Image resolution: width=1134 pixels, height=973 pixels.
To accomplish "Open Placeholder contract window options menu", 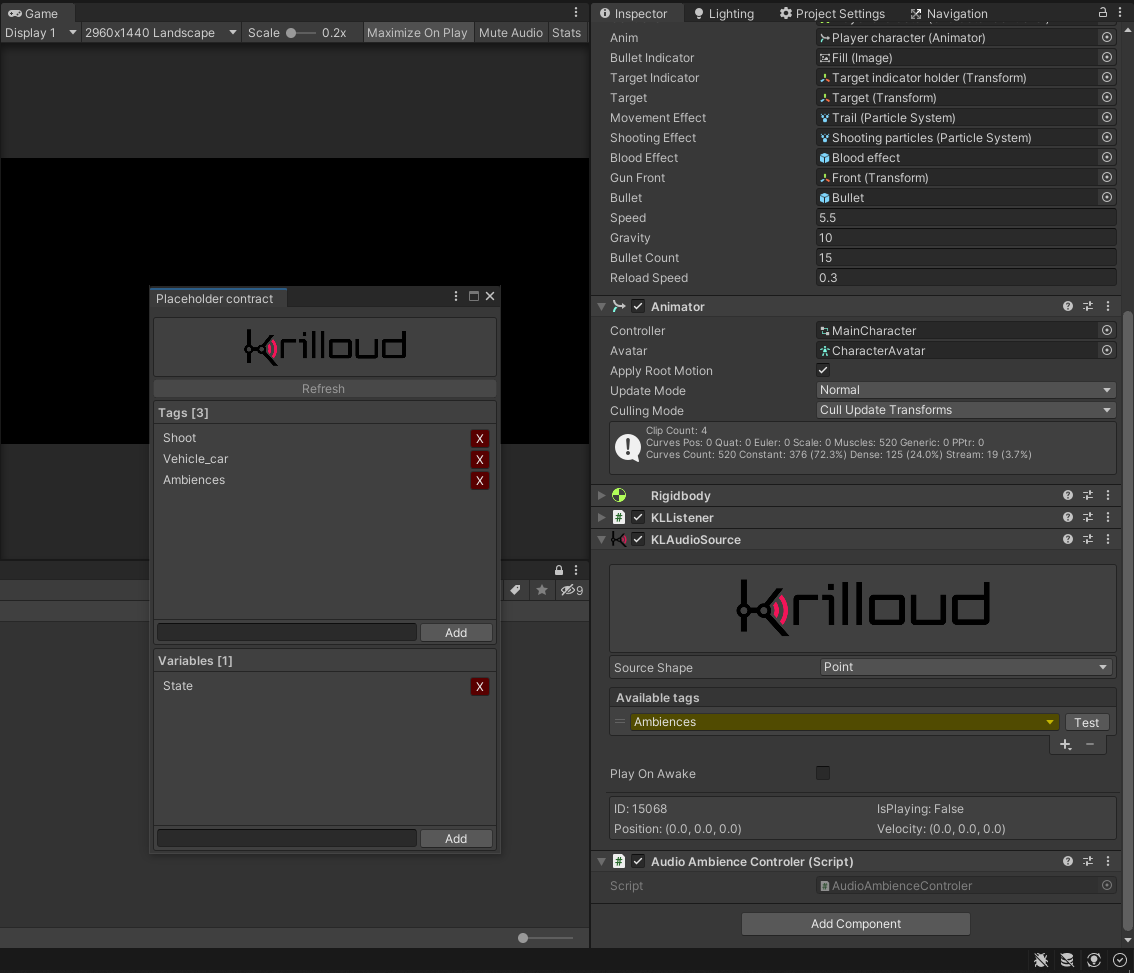I will coord(456,297).
